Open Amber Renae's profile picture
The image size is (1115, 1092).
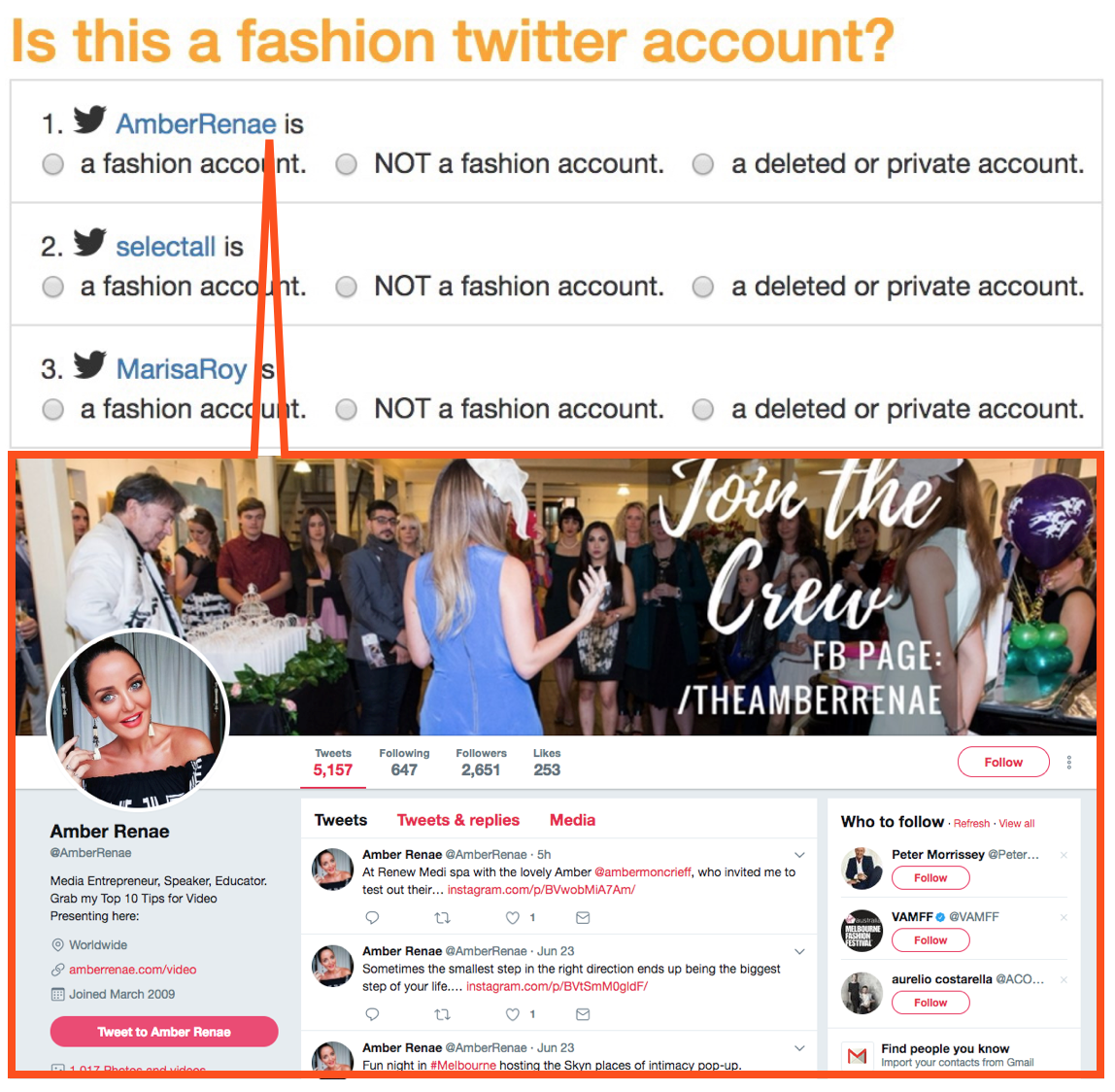pyautogui.click(x=139, y=721)
